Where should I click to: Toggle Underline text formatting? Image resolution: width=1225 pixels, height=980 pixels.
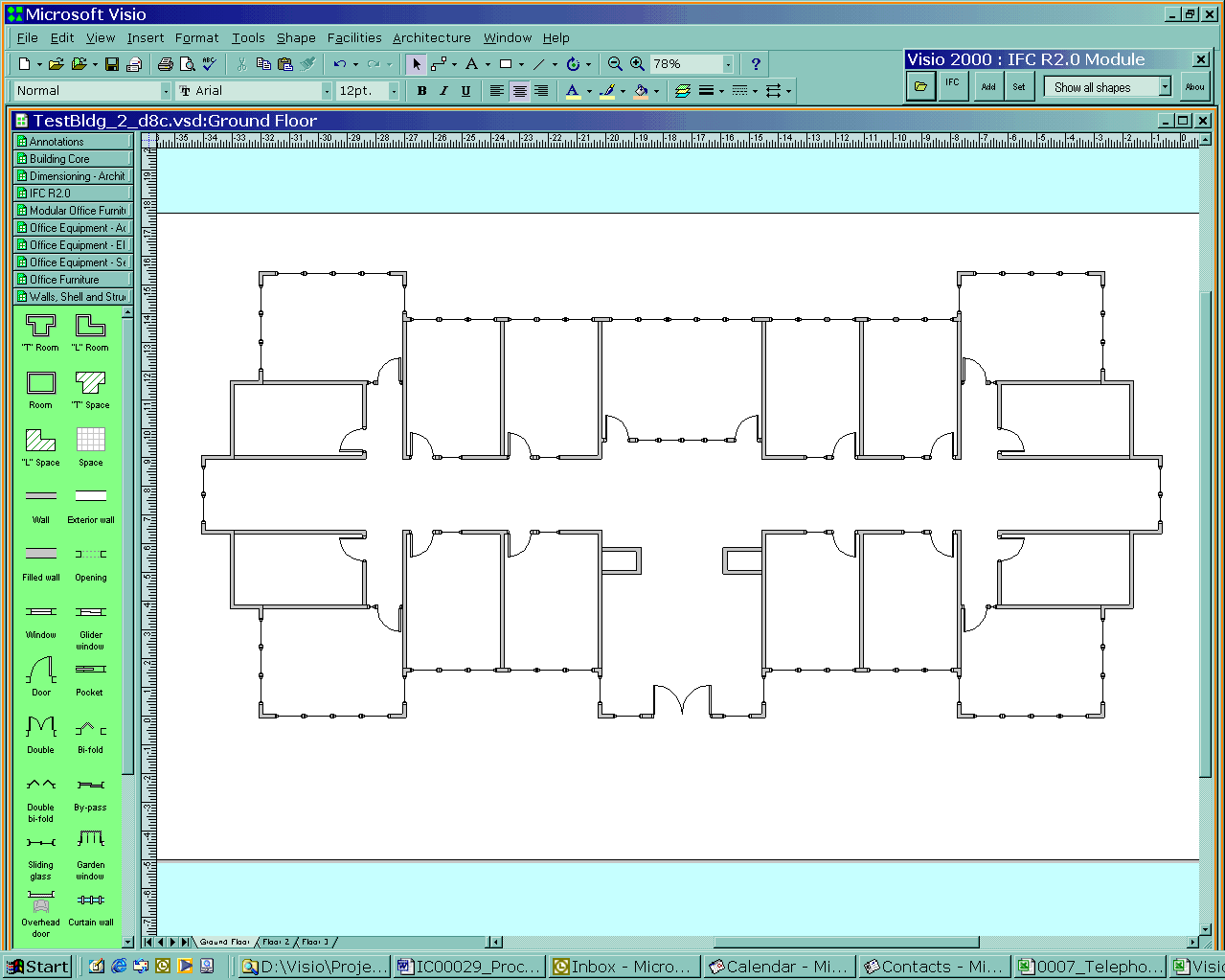465,91
